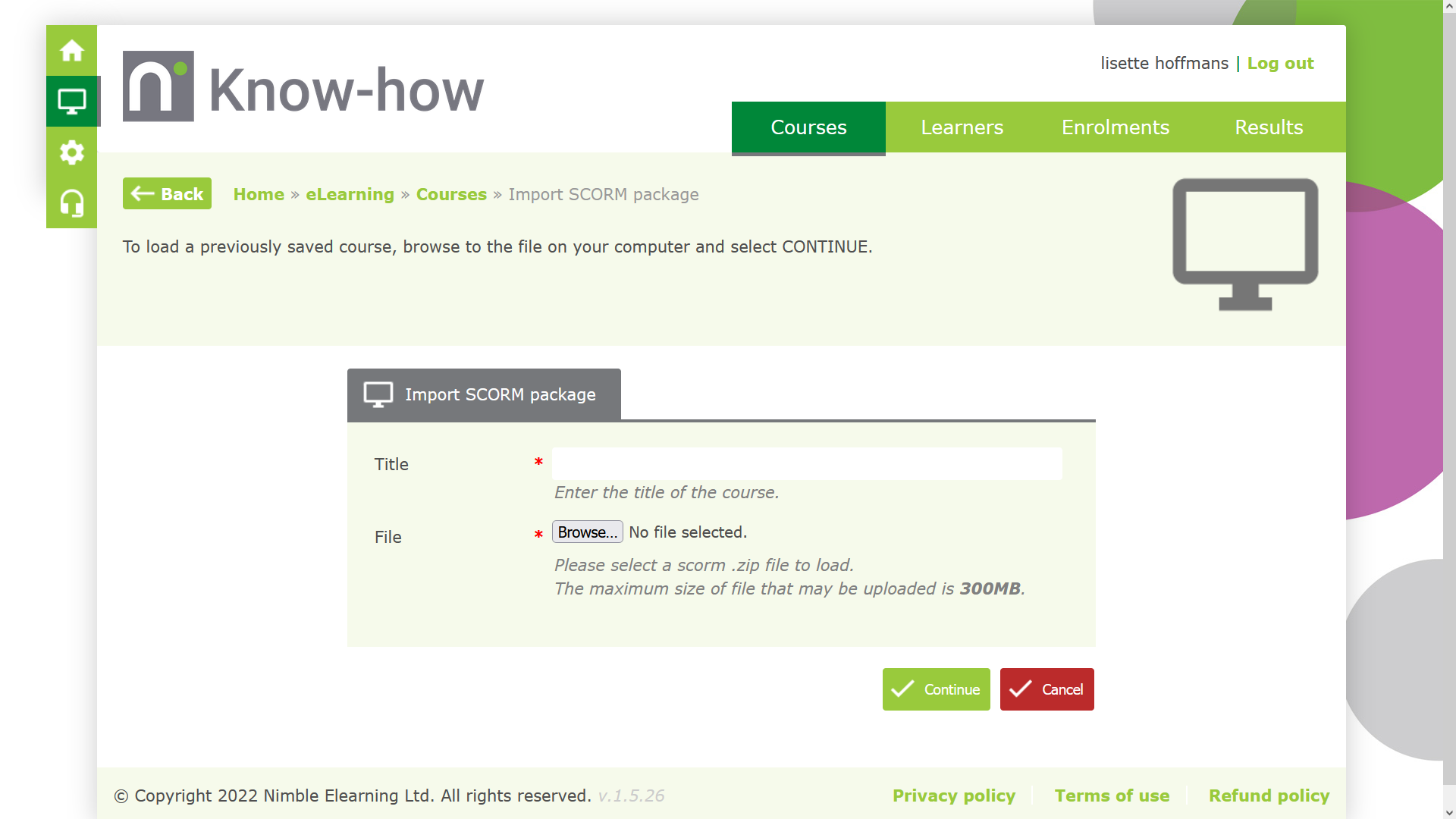Click the scrollbar down arrow
Image resolution: width=1456 pixels, height=819 pixels.
point(1449,812)
